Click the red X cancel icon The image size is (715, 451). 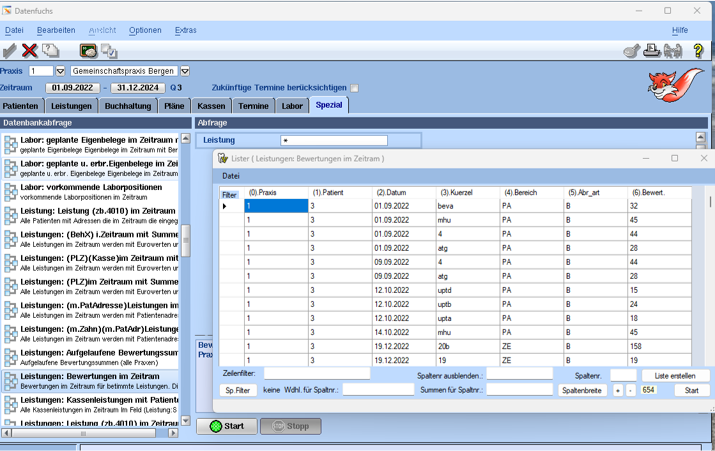pos(30,50)
